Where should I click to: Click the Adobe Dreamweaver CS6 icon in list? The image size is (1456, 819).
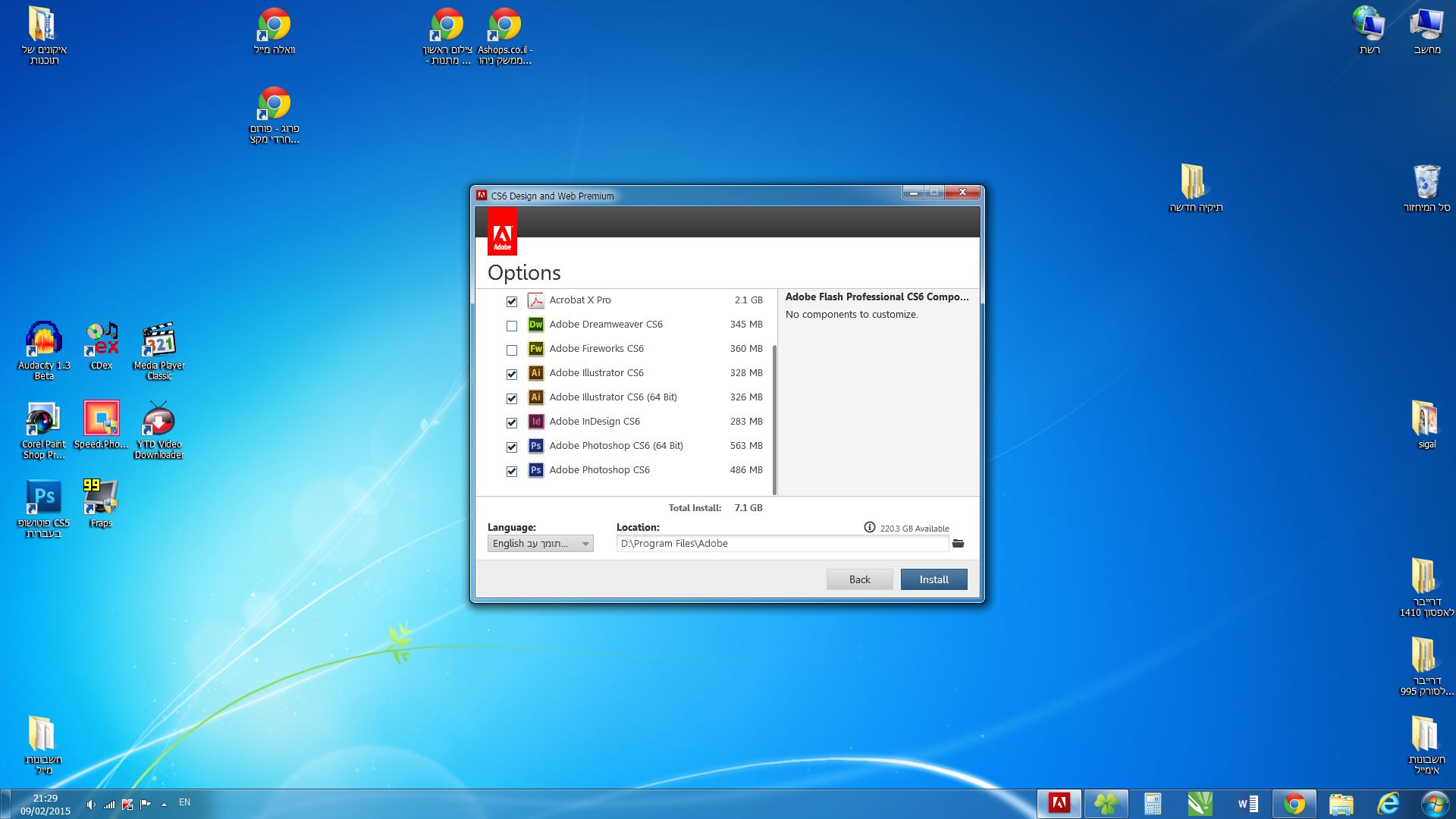coord(535,325)
